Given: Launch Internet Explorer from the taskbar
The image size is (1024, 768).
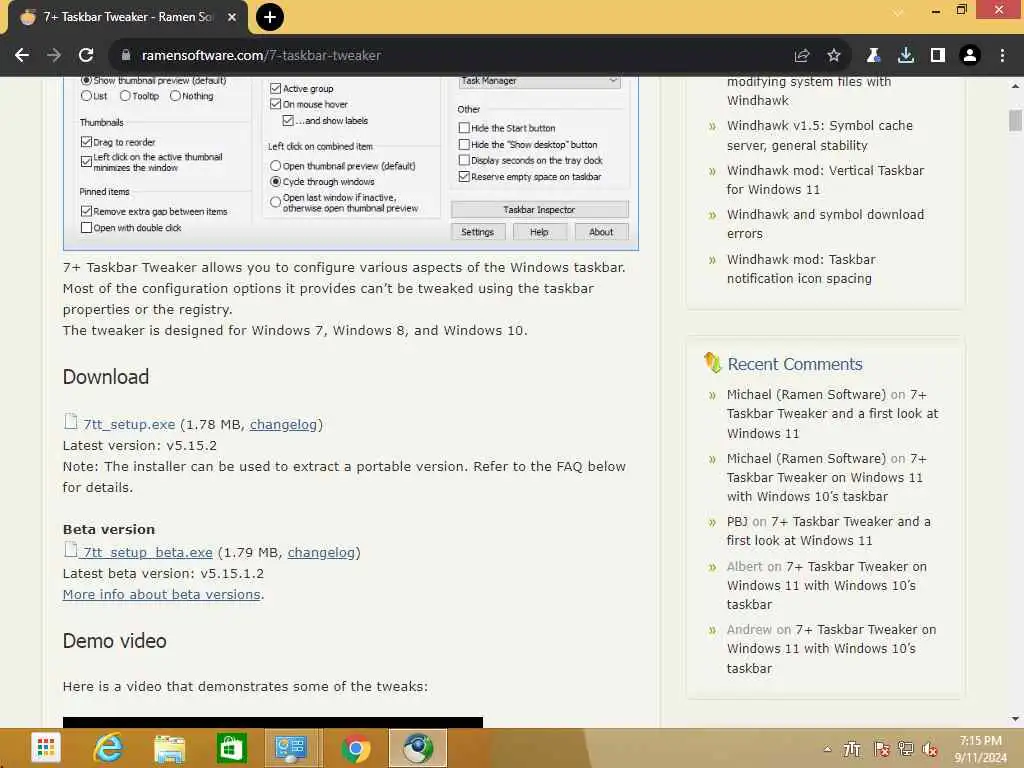Looking at the screenshot, I should 108,748.
